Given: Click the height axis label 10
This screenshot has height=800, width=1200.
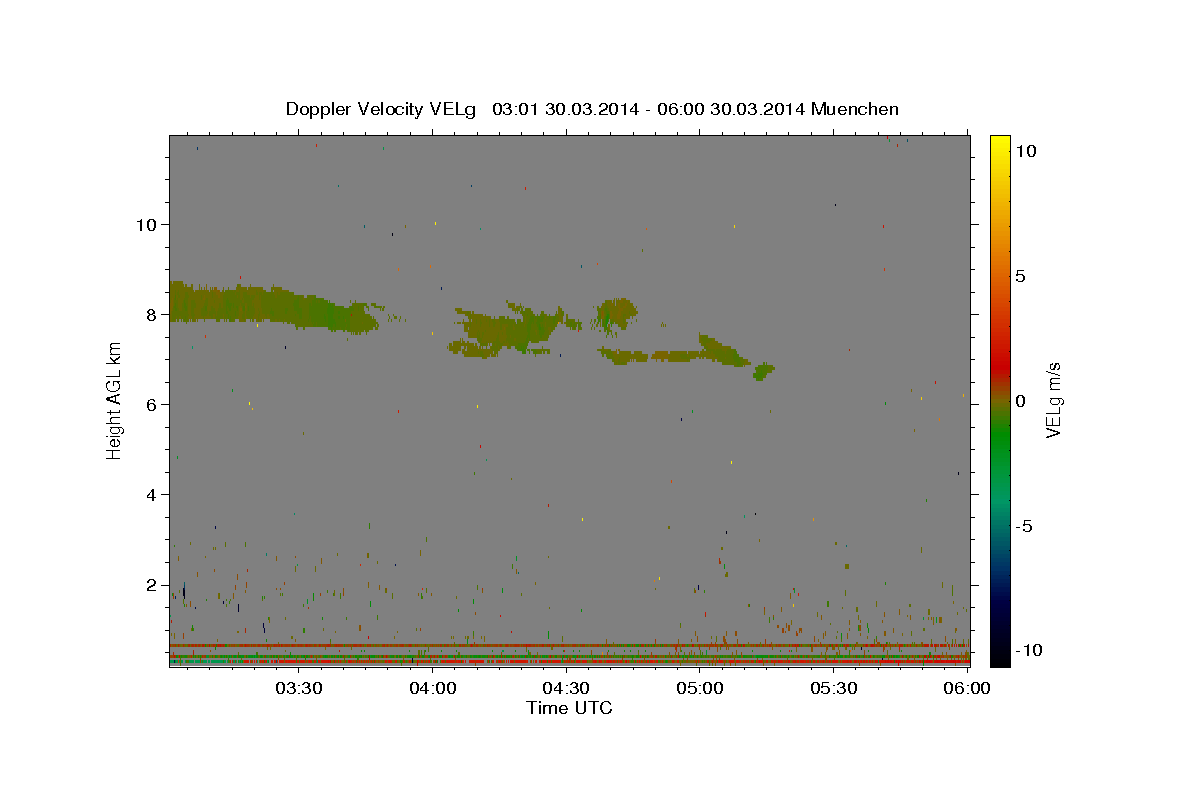Looking at the screenshot, I should 147,224.
